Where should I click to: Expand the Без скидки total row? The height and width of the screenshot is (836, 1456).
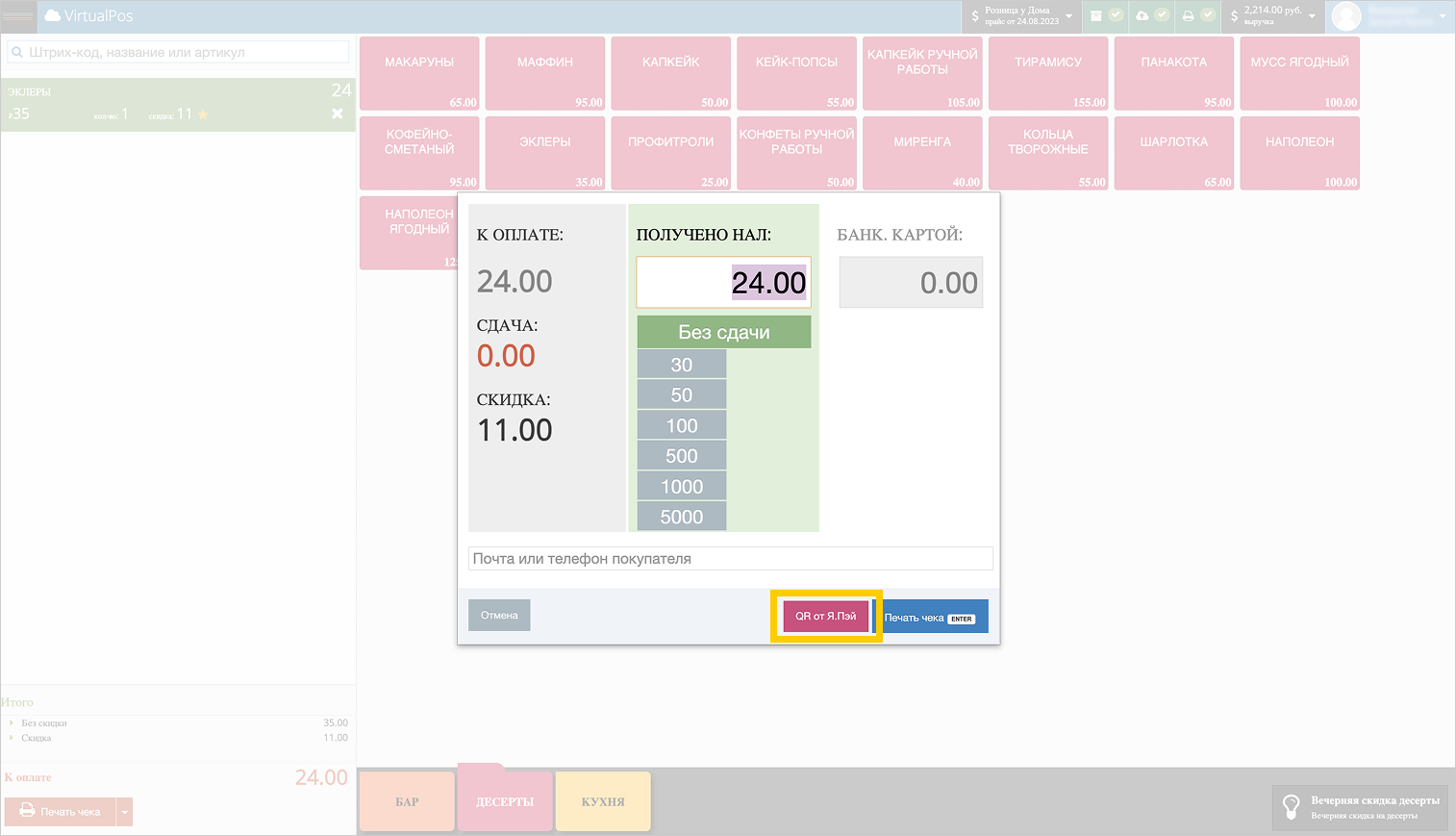click(12, 723)
